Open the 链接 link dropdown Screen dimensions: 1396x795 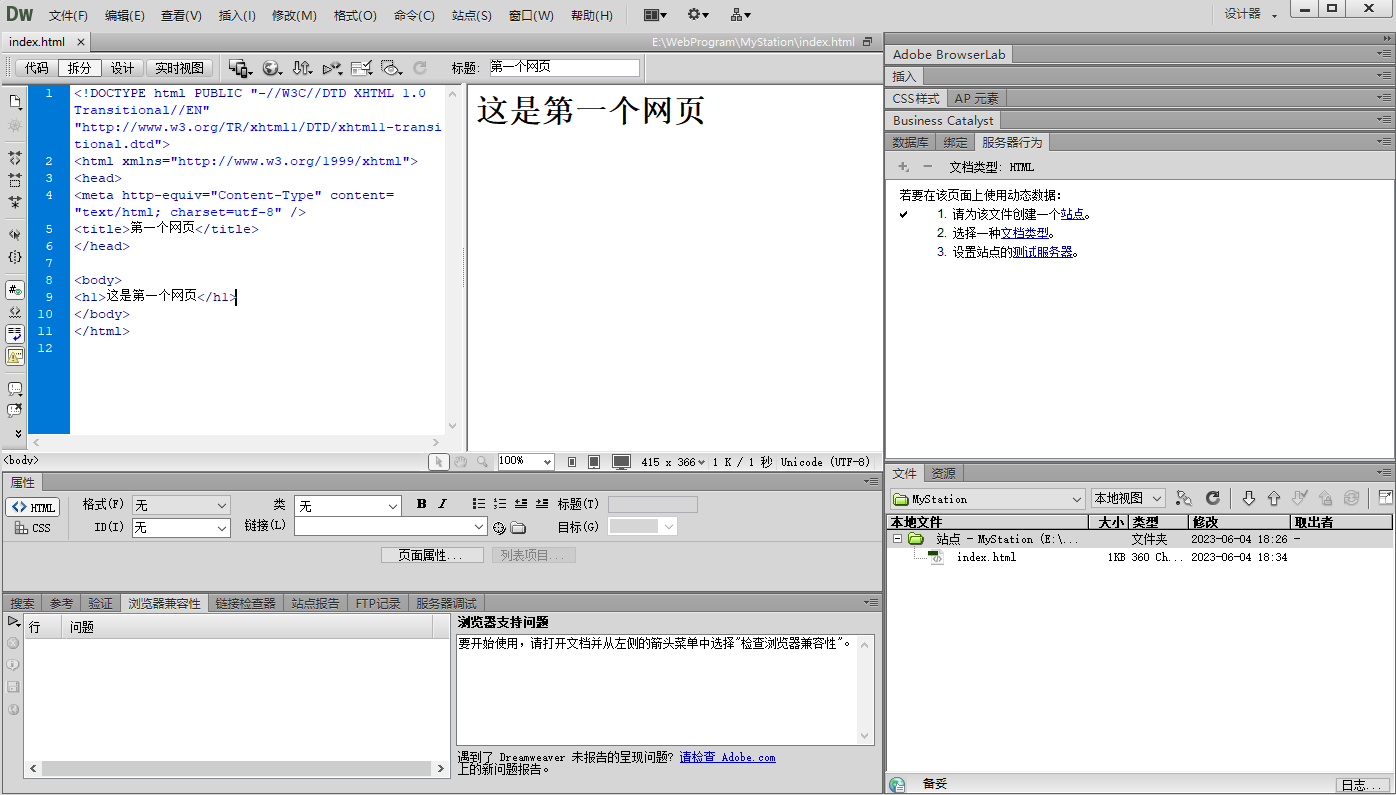click(x=390, y=526)
